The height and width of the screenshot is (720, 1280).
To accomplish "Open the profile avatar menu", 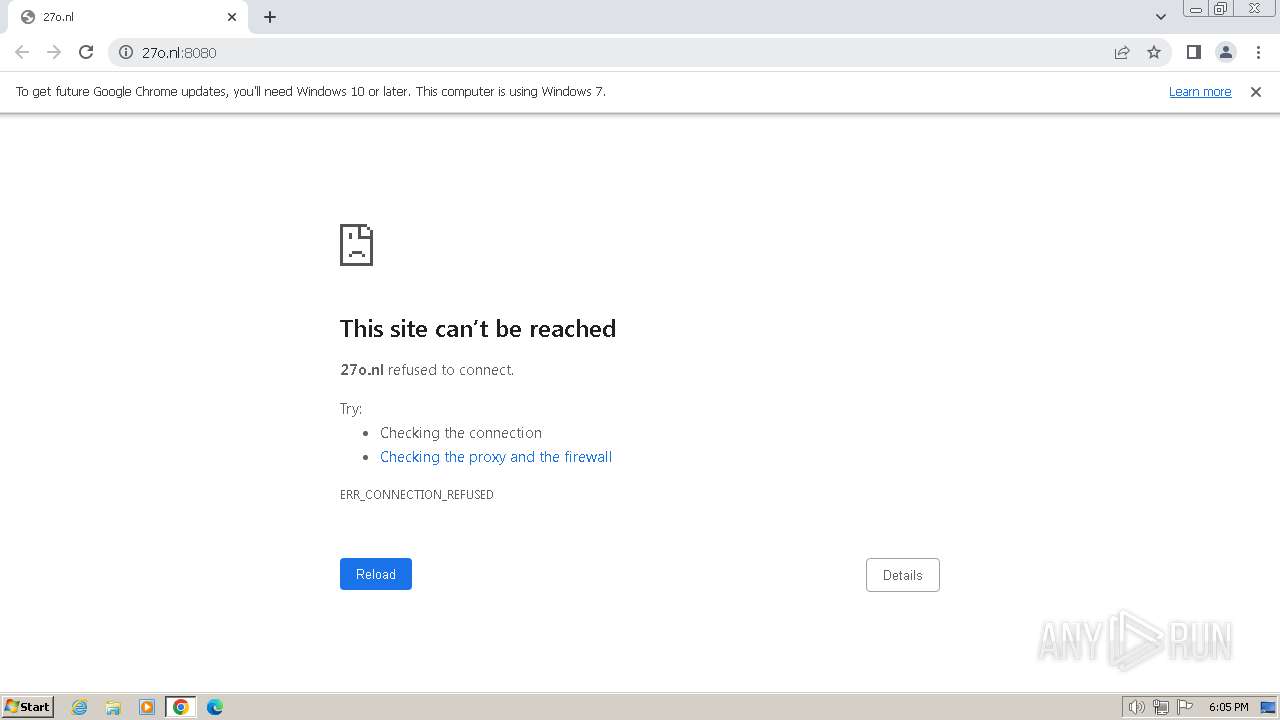I will pyautogui.click(x=1226, y=52).
